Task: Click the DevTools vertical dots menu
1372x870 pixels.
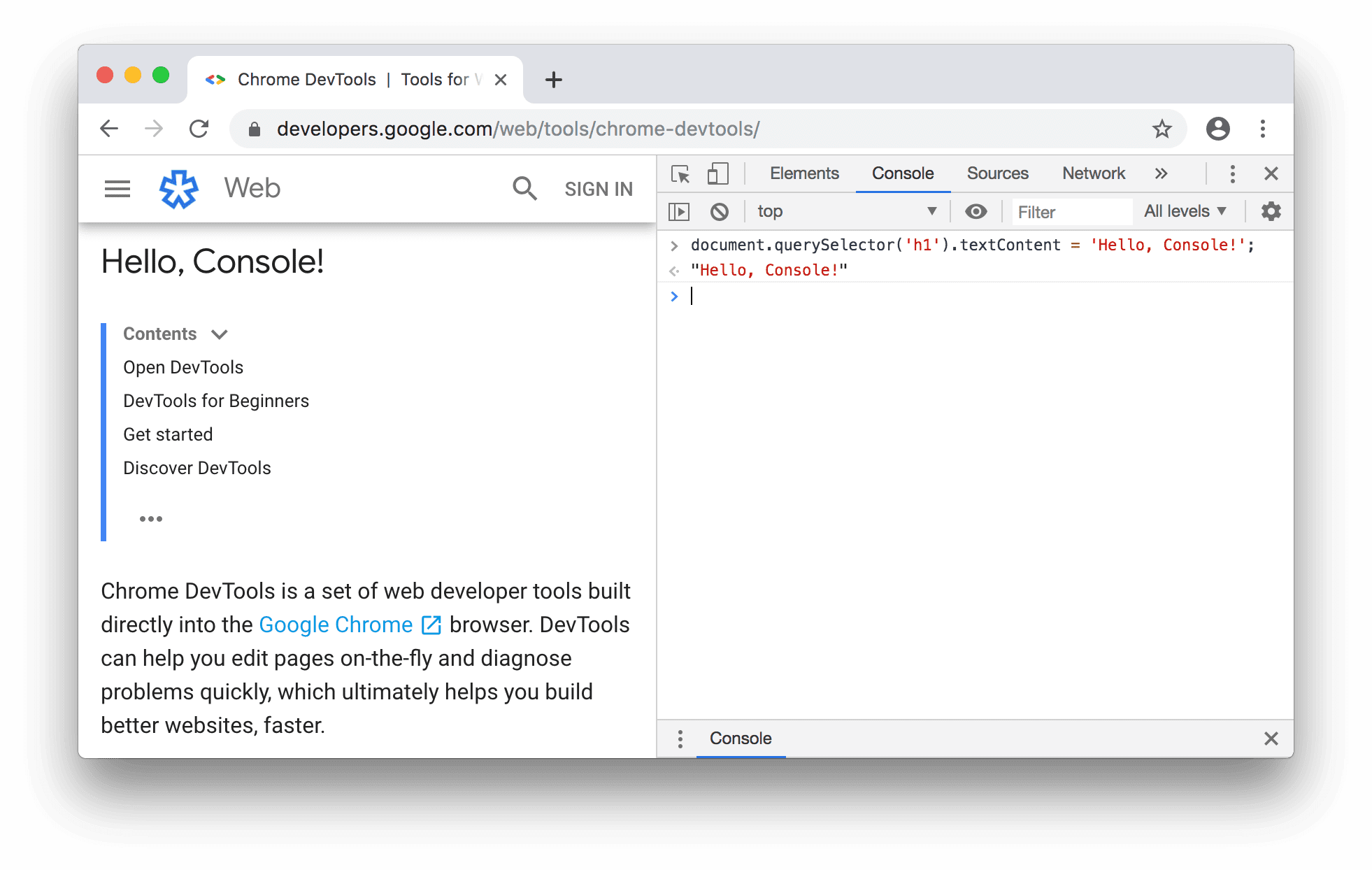Action: [x=1232, y=172]
